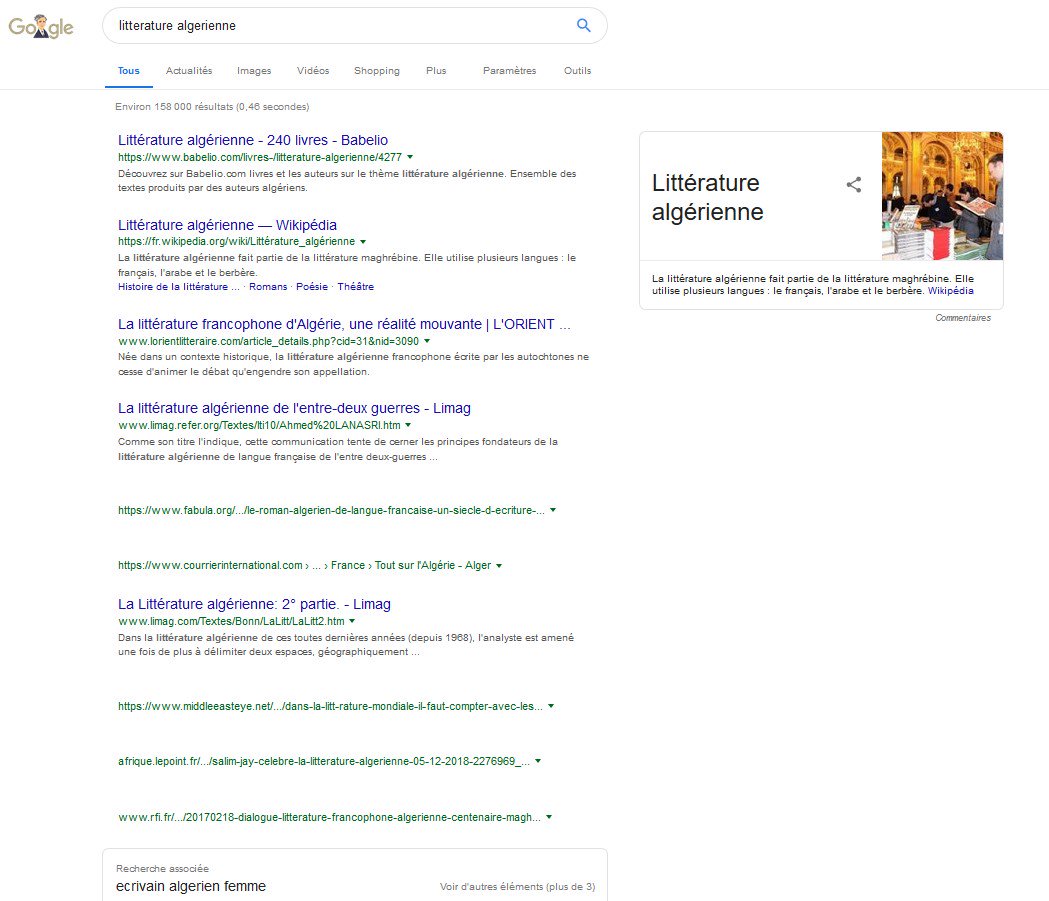Open the Plus menu
The image size is (1049, 901).
click(x=436, y=71)
